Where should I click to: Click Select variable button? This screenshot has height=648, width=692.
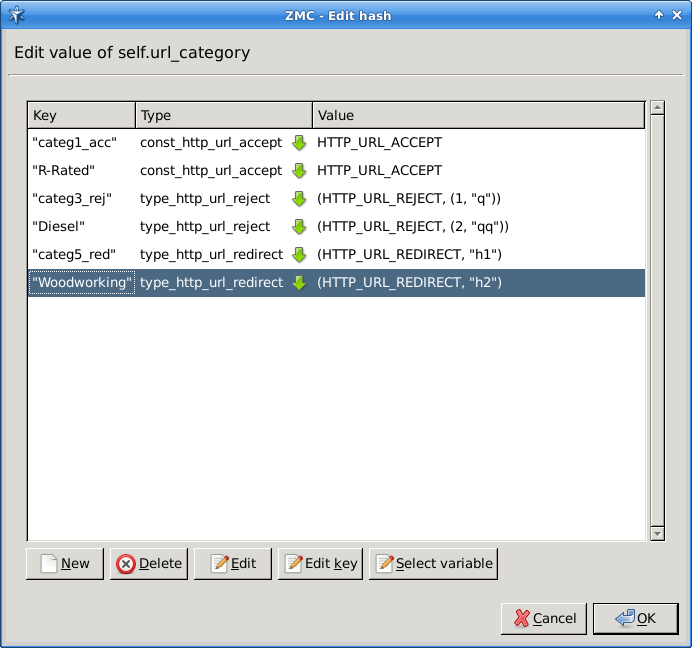[x=433, y=564]
